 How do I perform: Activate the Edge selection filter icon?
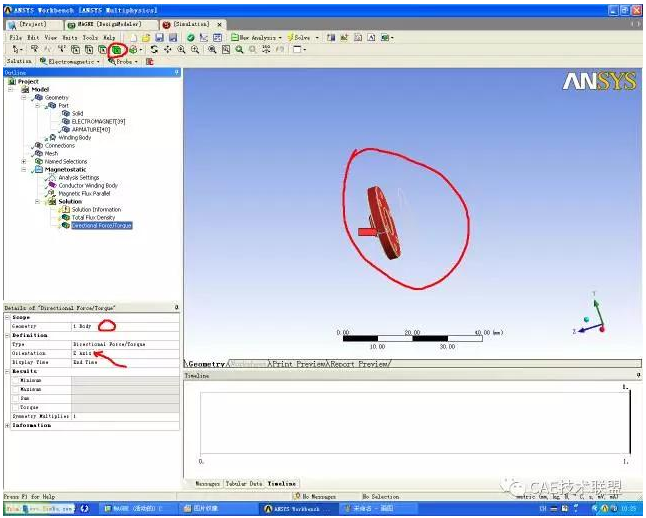(89, 50)
